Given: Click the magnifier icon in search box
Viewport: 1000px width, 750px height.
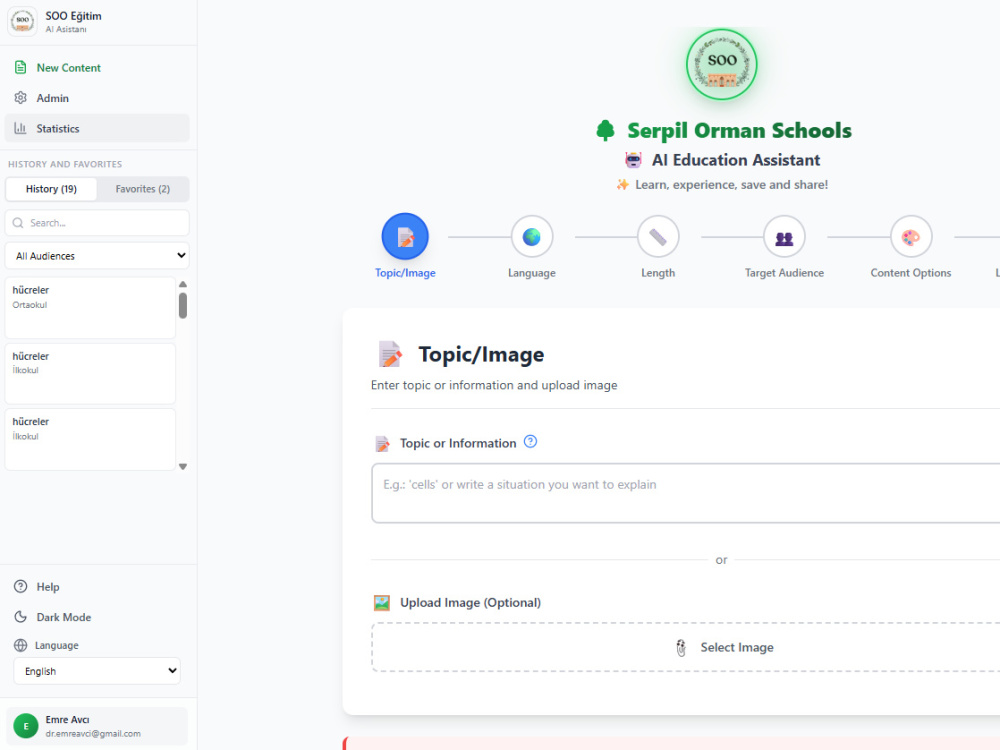Looking at the screenshot, I should (18, 223).
